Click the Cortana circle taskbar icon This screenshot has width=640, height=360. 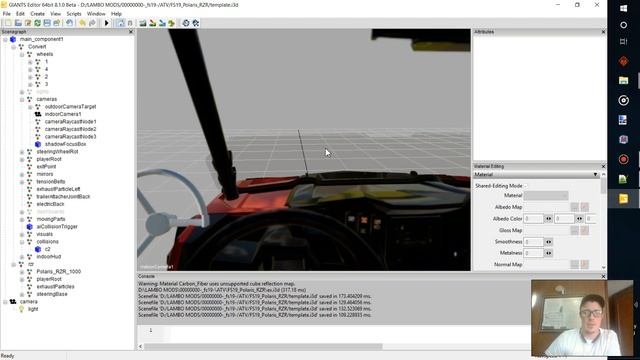(623, 25)
